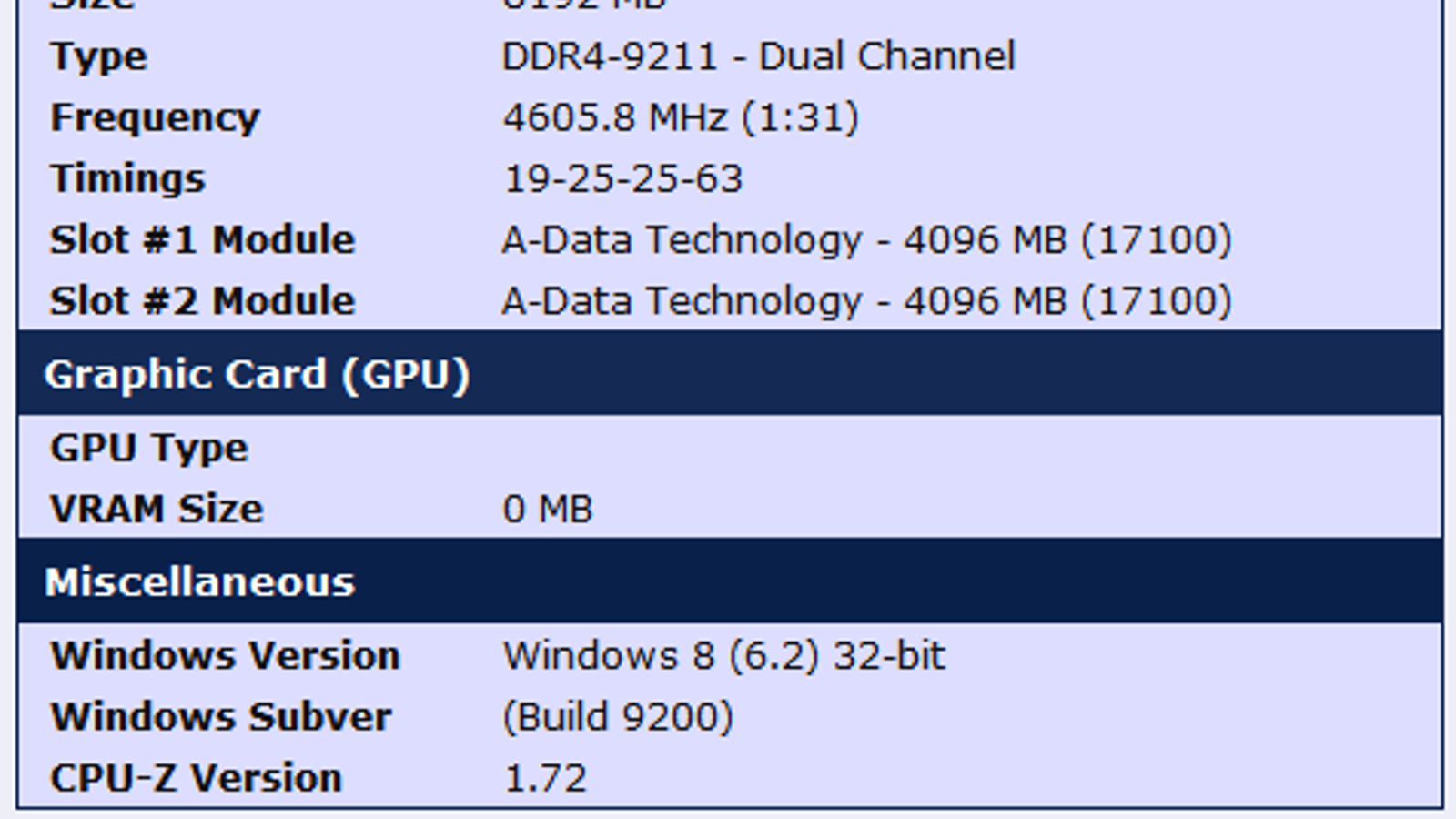
Task: Select the 0 MB VRAM value
Action: tap(548, 509)
